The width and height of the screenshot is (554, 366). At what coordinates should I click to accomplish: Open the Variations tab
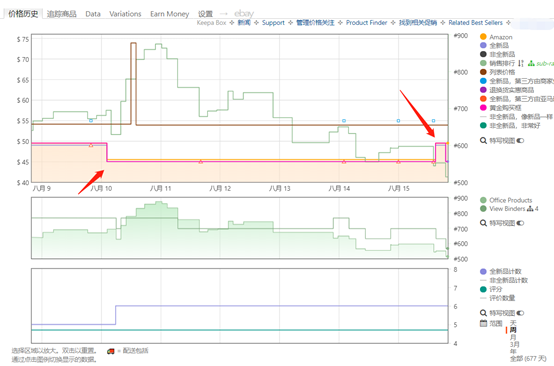pos(125,14)
